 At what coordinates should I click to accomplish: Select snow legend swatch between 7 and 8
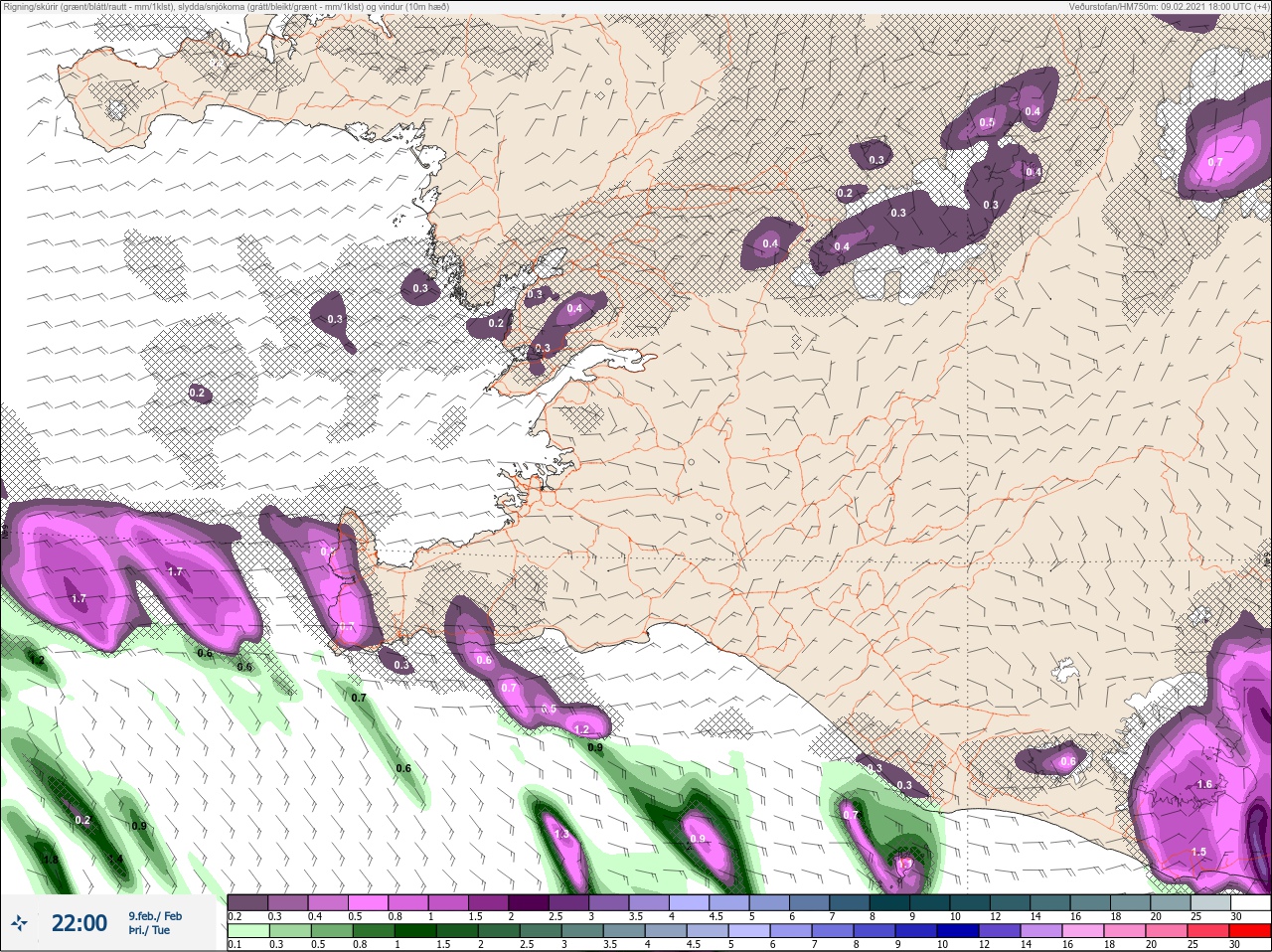tap(851, 902)
